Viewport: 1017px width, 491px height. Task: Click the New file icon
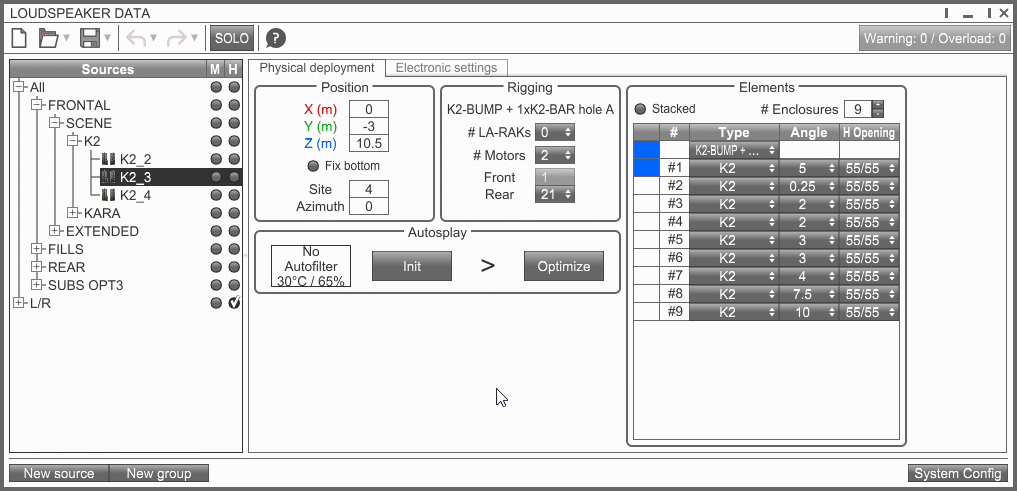tap(19, 38)
